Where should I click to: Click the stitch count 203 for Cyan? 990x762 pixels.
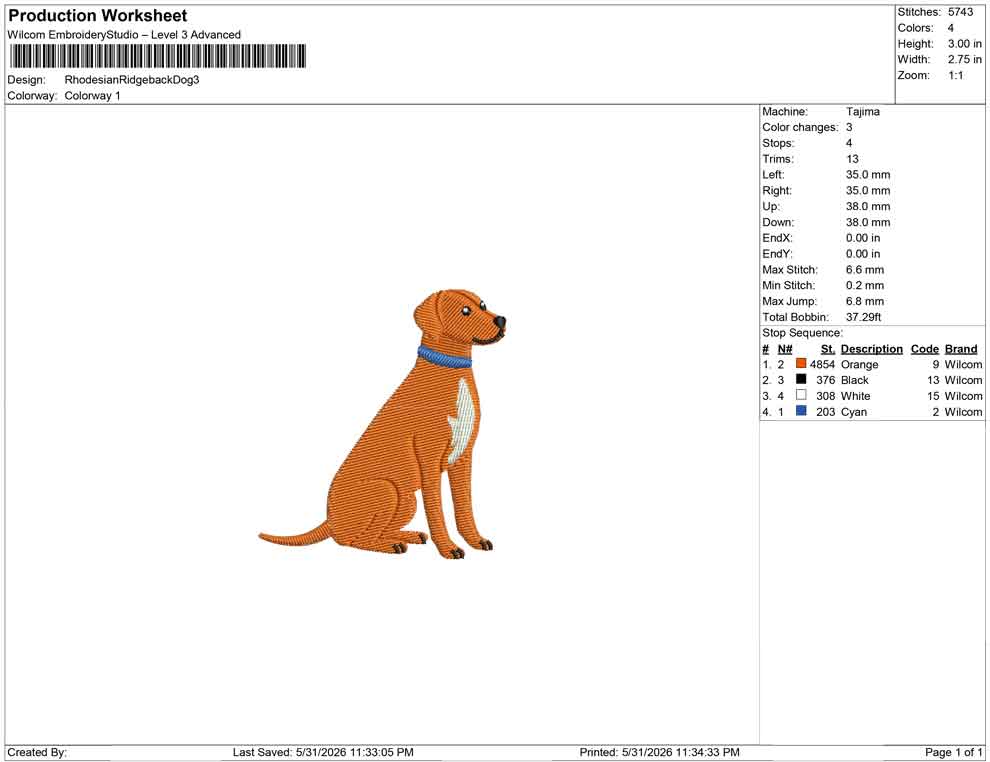click(x=825, y=412)
